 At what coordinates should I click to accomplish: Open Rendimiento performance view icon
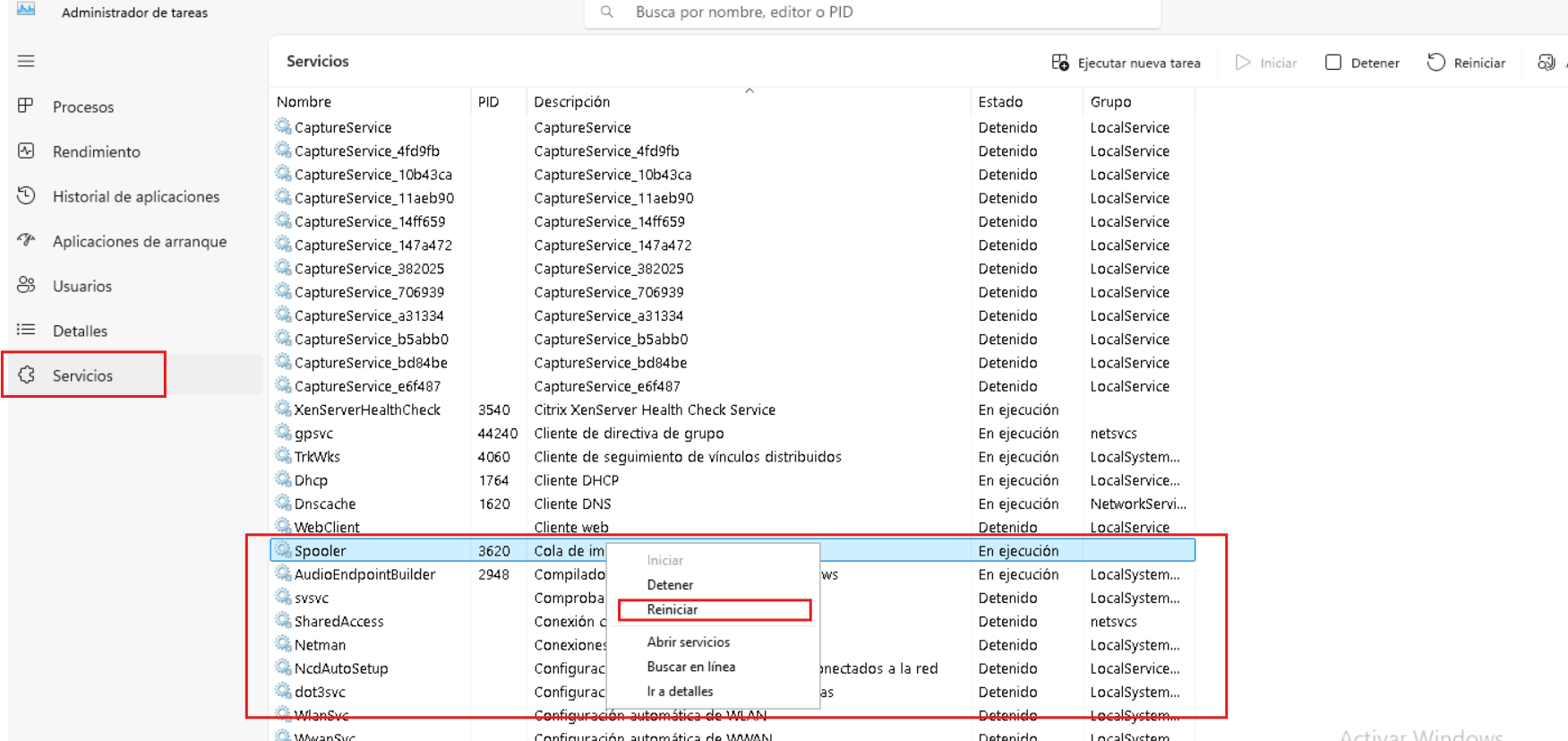pyautogui.click(x=26, y=151)
